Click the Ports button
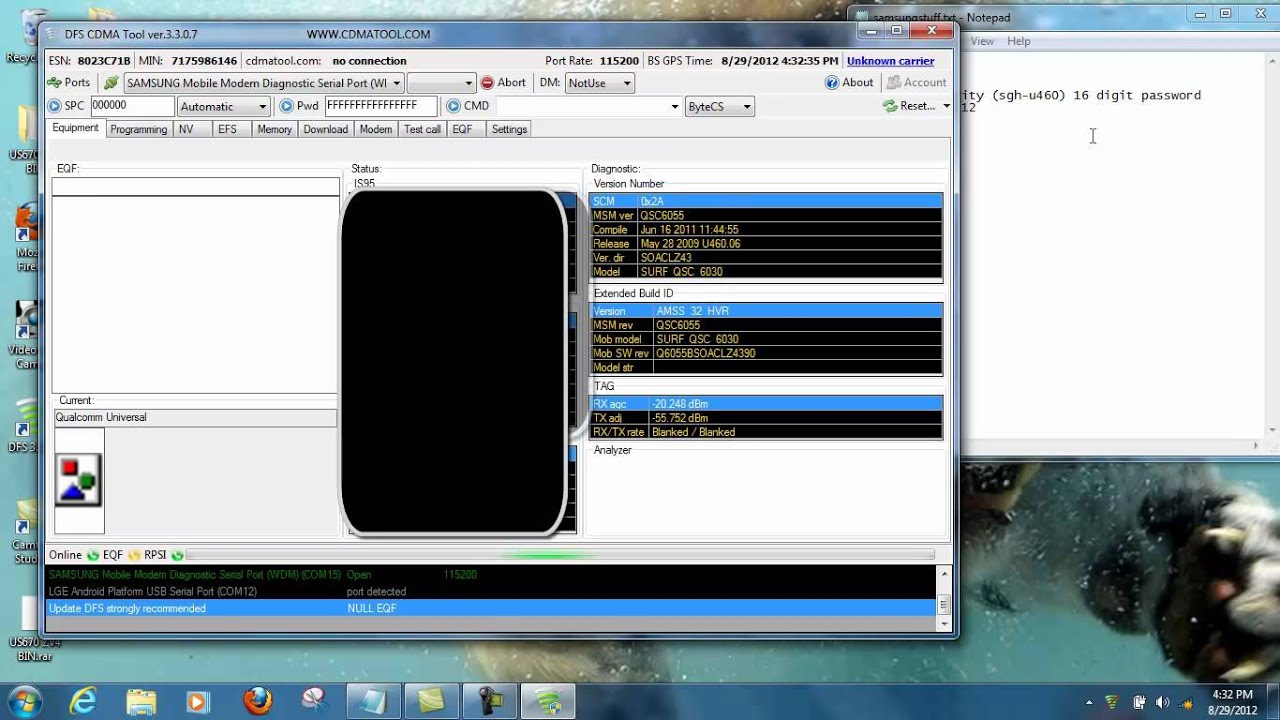This screenshot has width=1280, height=720. [69, 83]
